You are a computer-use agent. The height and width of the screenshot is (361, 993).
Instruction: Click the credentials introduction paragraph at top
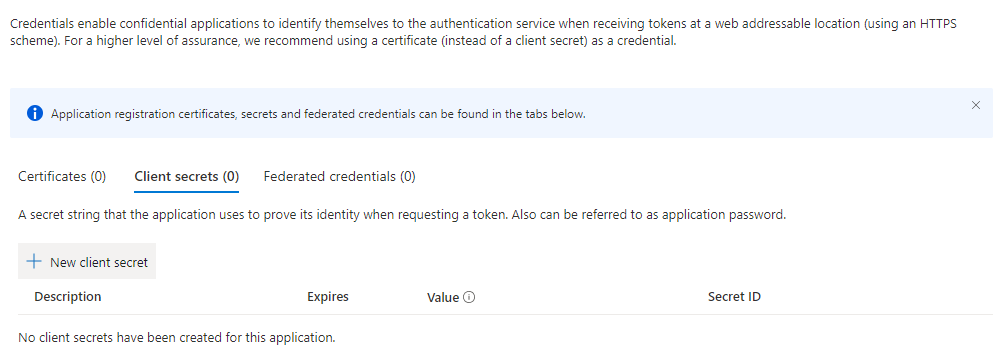pyautogui.click(x=484, y=34)
